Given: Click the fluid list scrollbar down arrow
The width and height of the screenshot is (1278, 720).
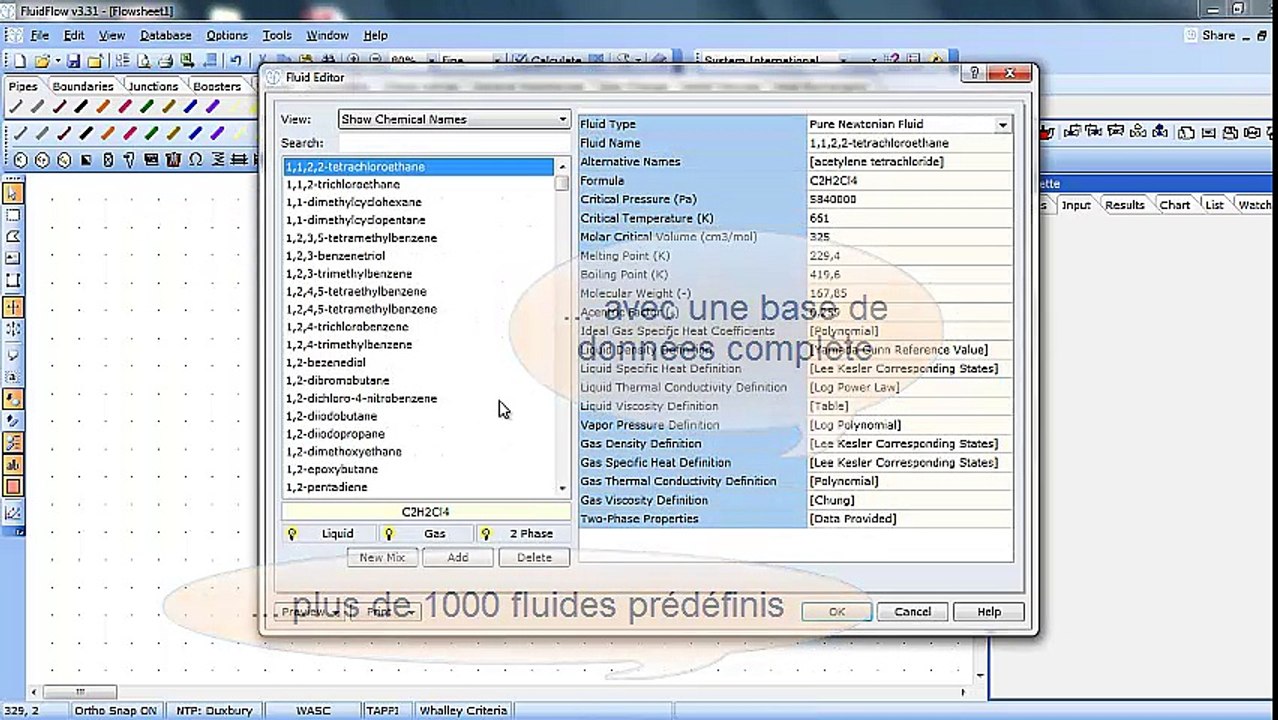Looking at the screenshot, I should 562,488.
